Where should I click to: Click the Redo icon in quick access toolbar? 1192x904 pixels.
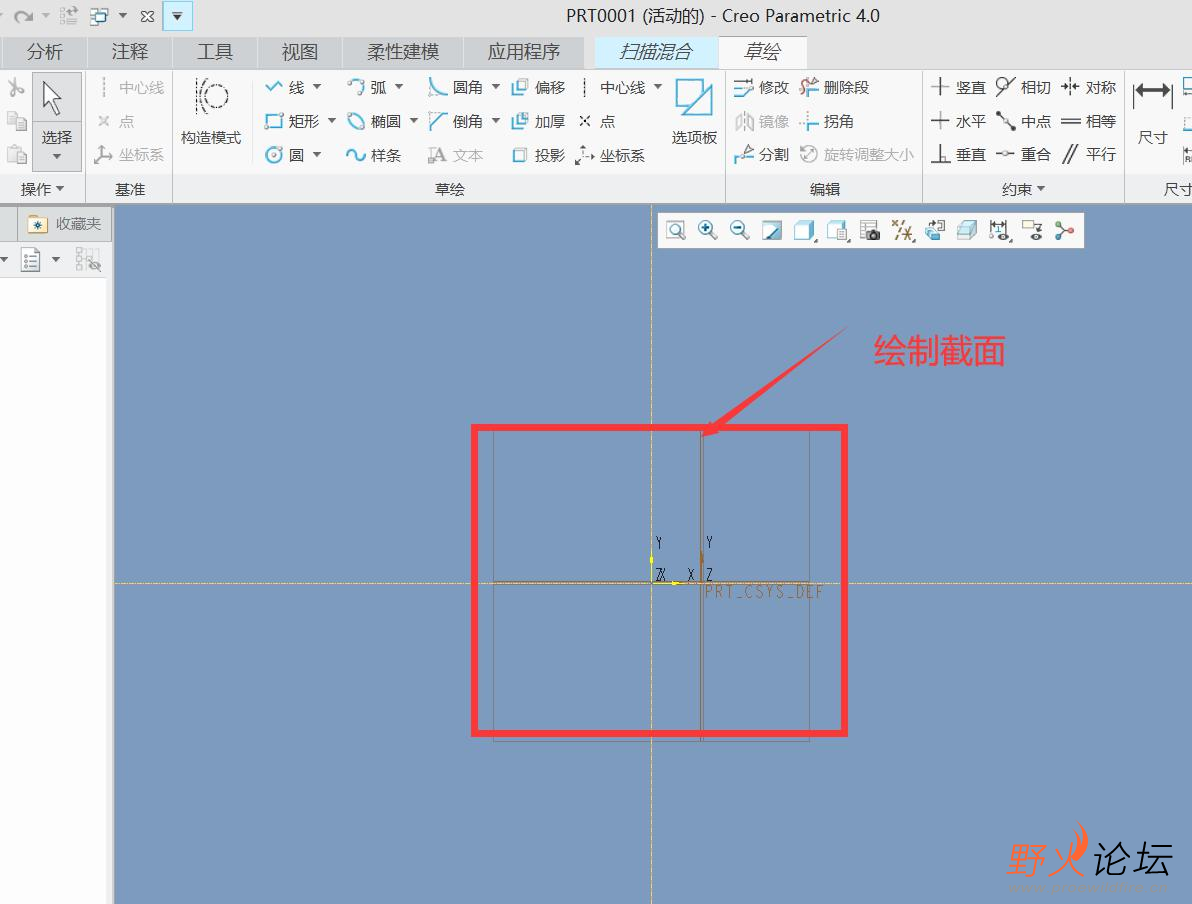pyautogui.click(x=24, y=16)
